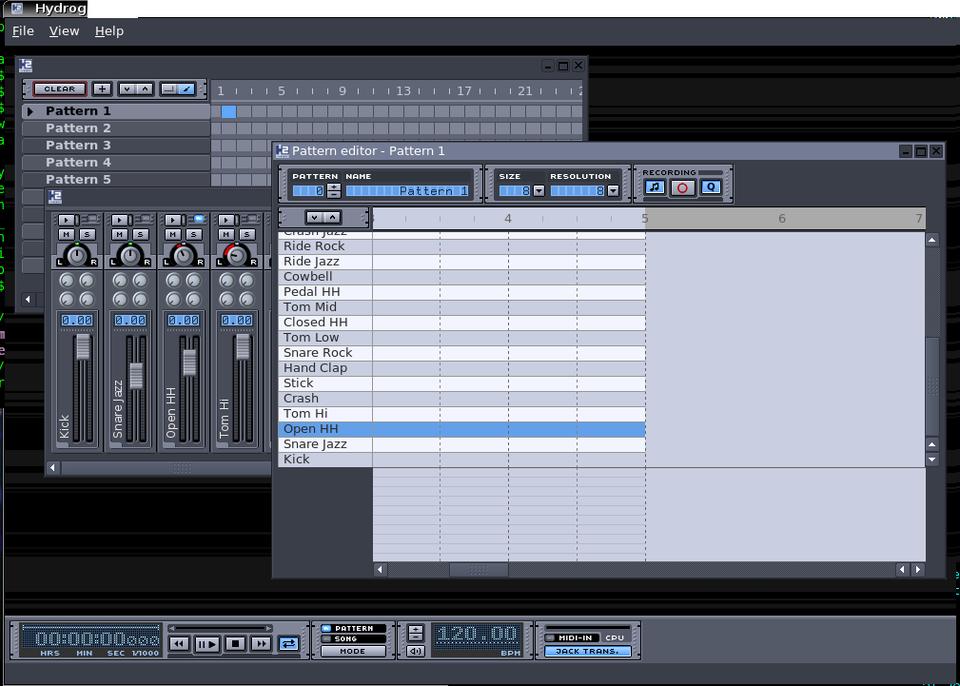Open the View menu
960x686 pixels.
pyautogui.click(x=64, y=31)
